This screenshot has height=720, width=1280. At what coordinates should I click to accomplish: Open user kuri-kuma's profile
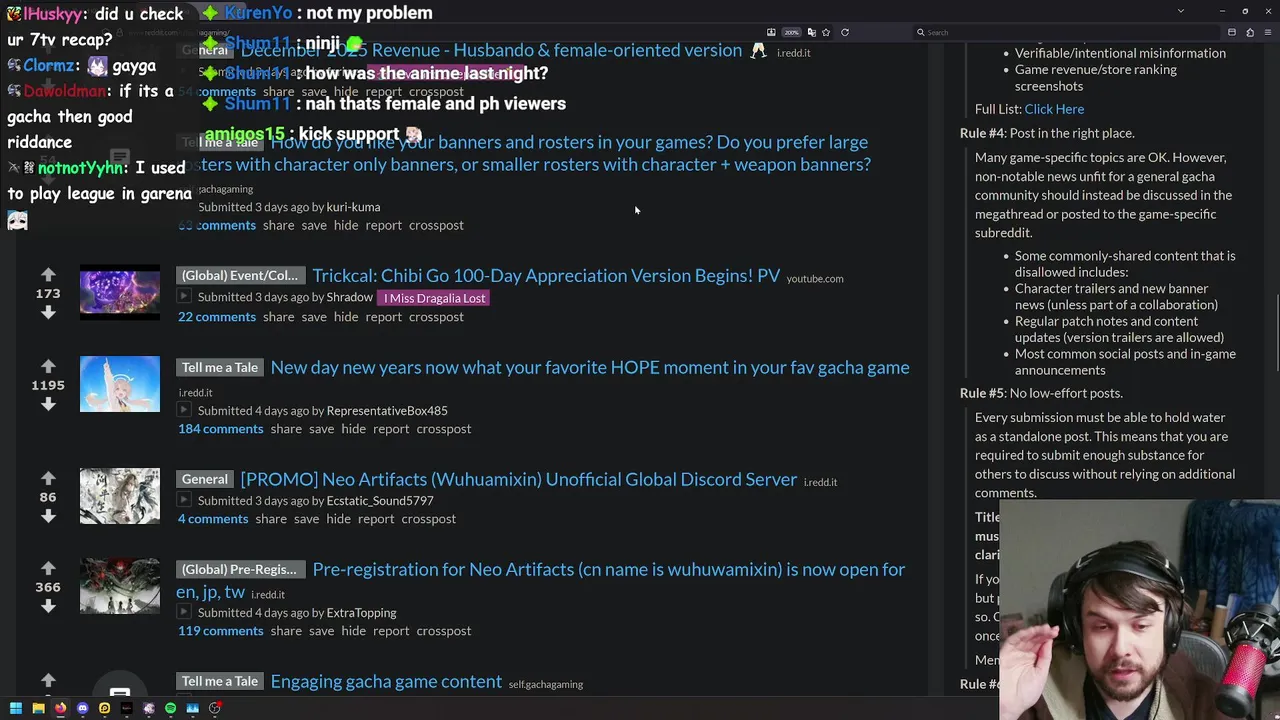(353, 207)
